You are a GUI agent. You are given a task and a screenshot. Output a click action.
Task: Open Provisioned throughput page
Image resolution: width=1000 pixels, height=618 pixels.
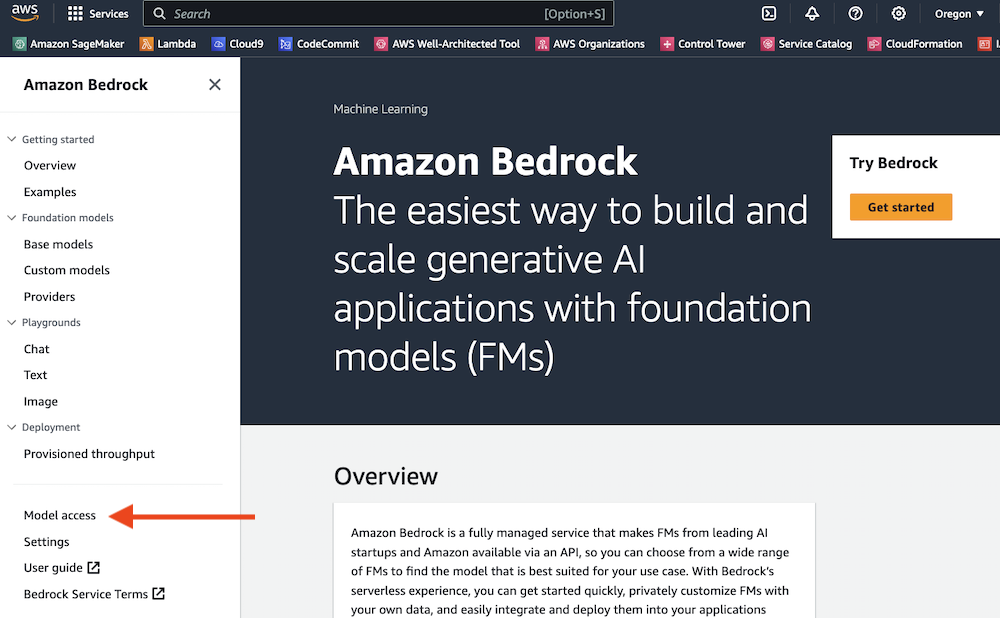pos(89,454)
